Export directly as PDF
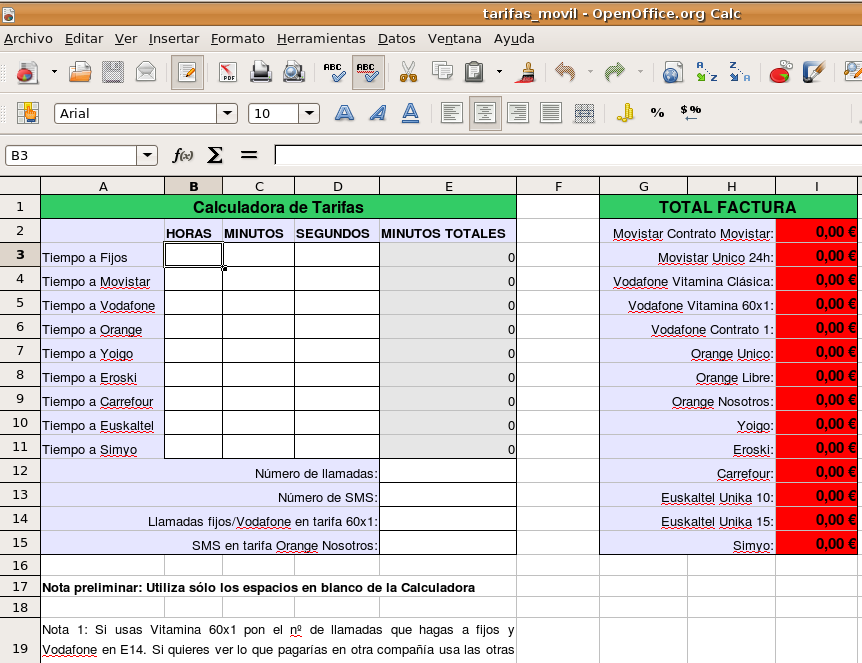Image resolution: width=862 pixels, height=663 pixels. pos(228,72)
